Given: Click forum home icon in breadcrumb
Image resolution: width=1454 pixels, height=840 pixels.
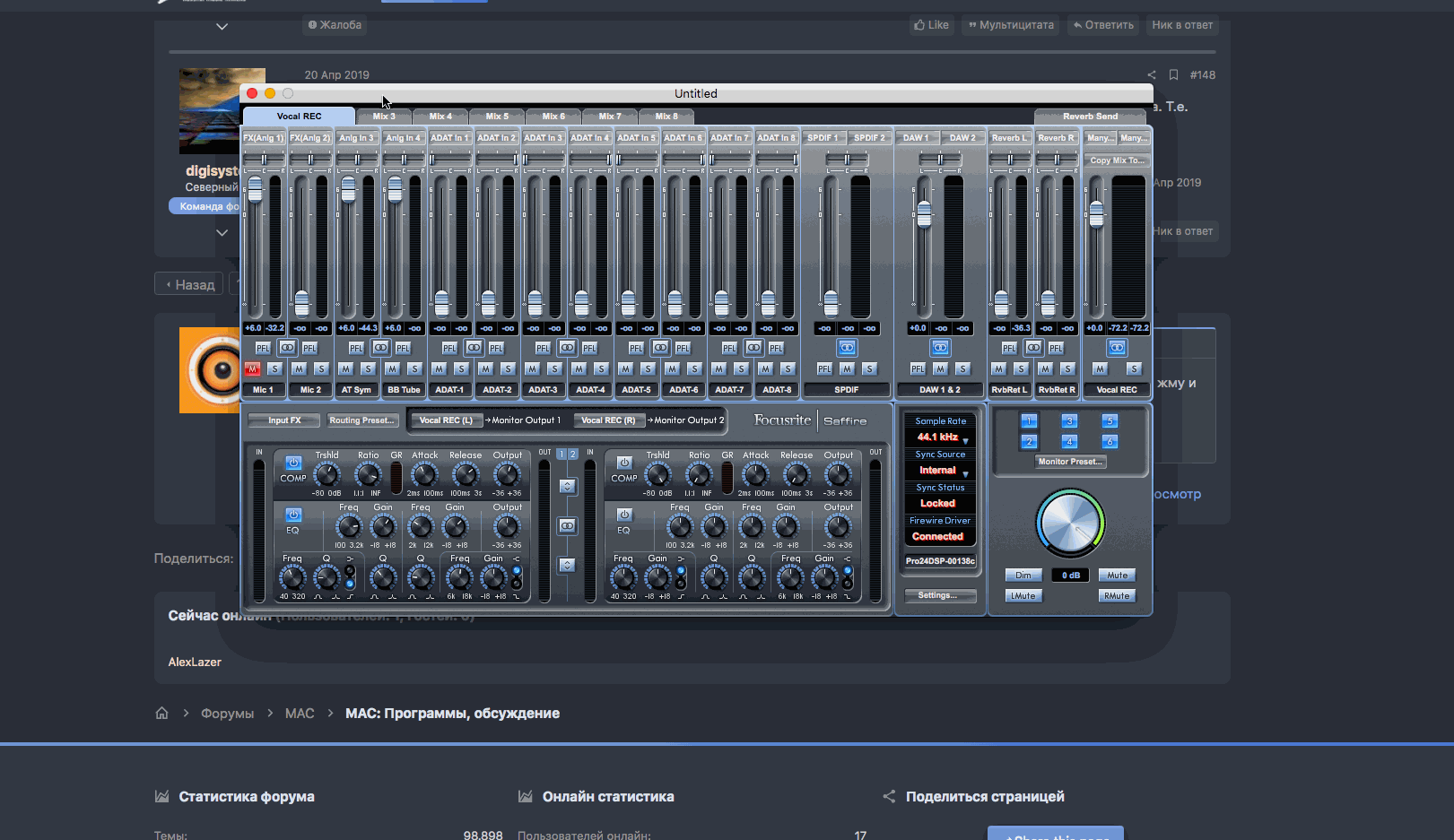Looking at the screenshot, I should click(161, 714).
